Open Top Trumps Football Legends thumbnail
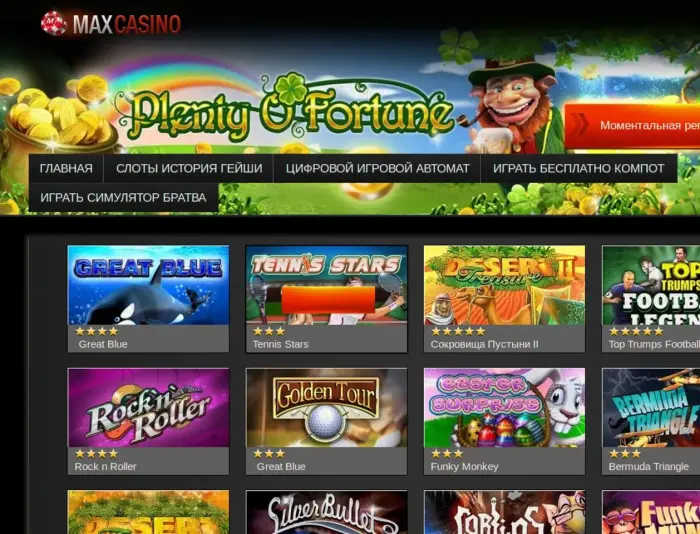This screenshot has width=700, height=534. [x=651, y=285]
